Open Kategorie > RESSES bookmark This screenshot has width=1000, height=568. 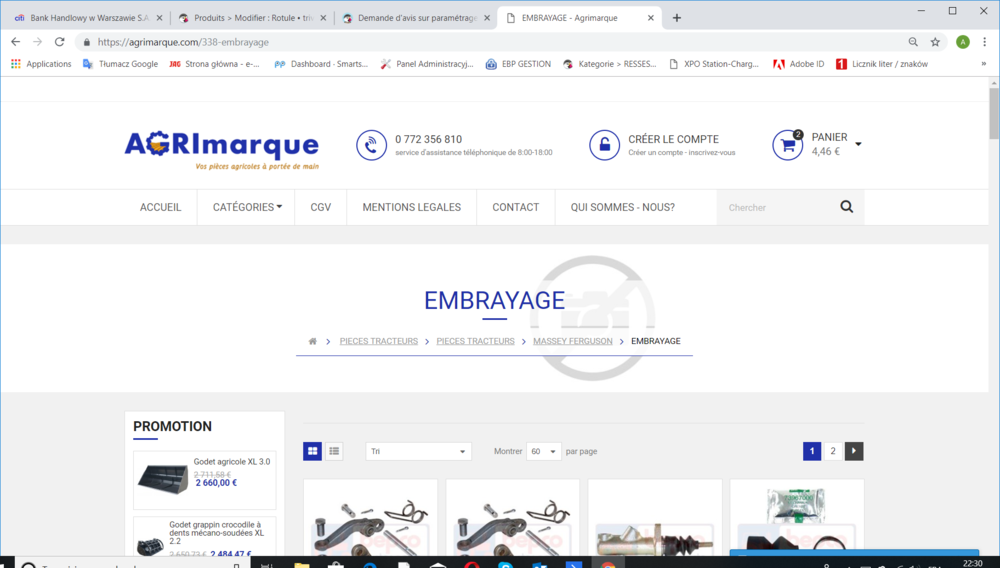(x=610, y=64)
